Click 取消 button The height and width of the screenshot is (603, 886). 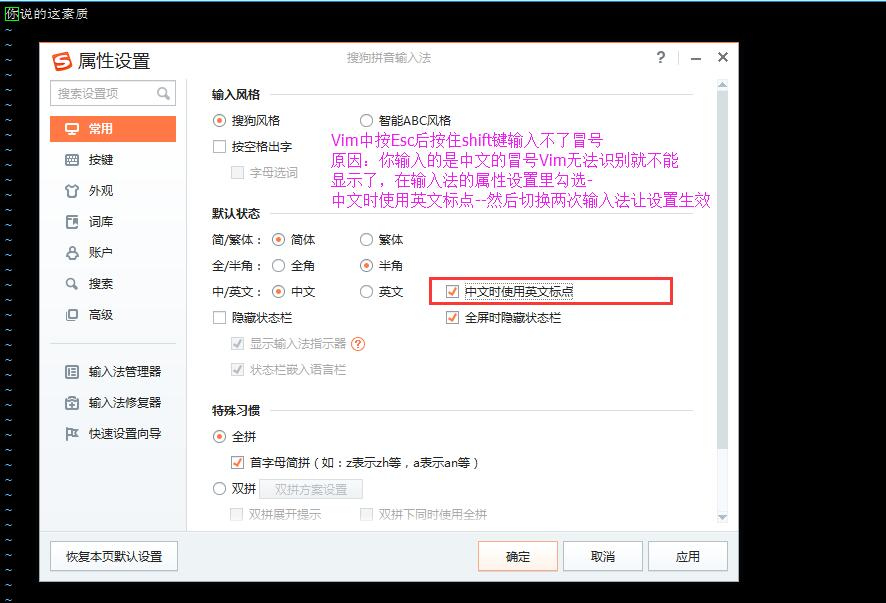click(603, 557)
